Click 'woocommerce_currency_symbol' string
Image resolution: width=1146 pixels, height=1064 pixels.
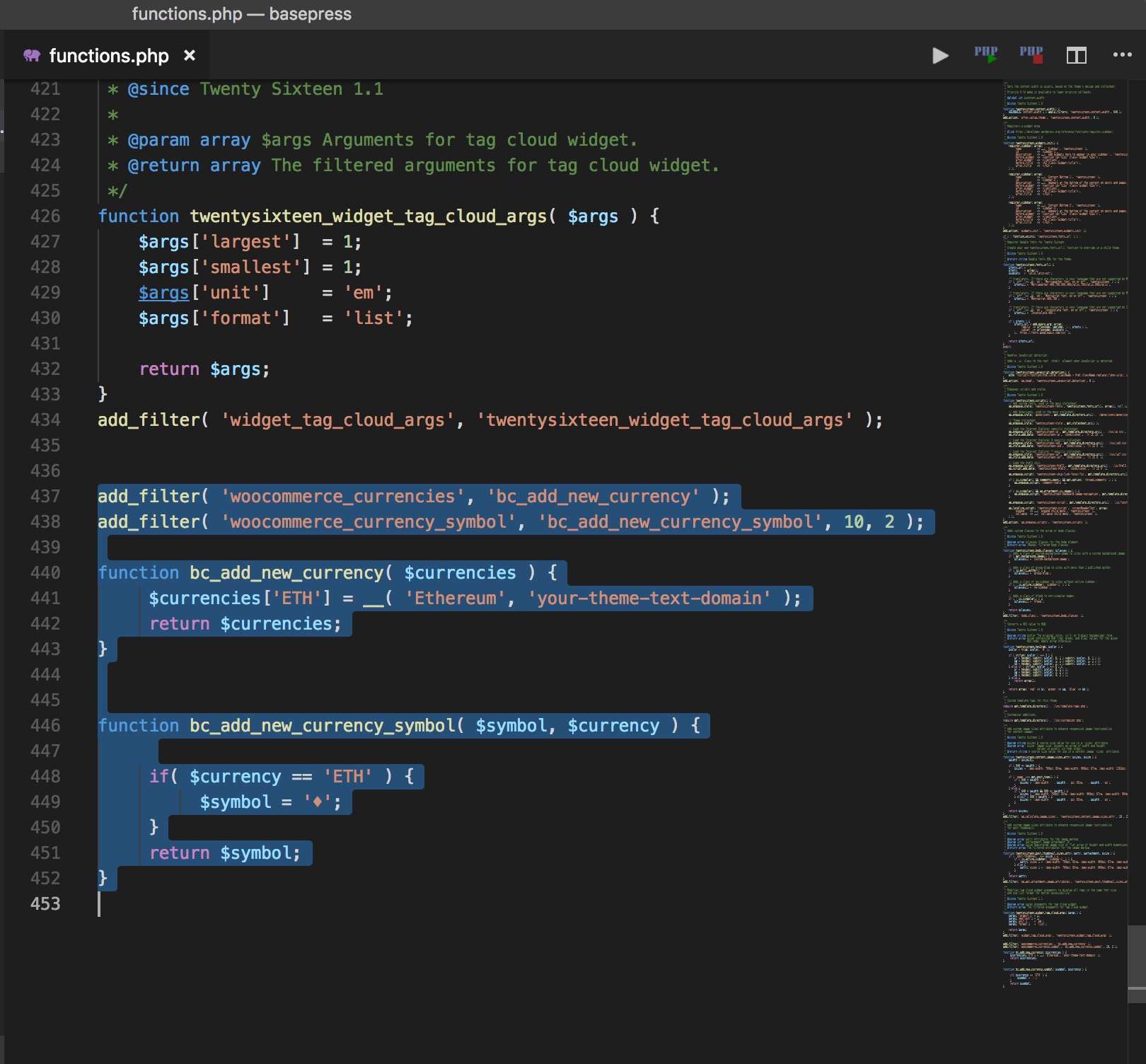[x=369, y=522]
